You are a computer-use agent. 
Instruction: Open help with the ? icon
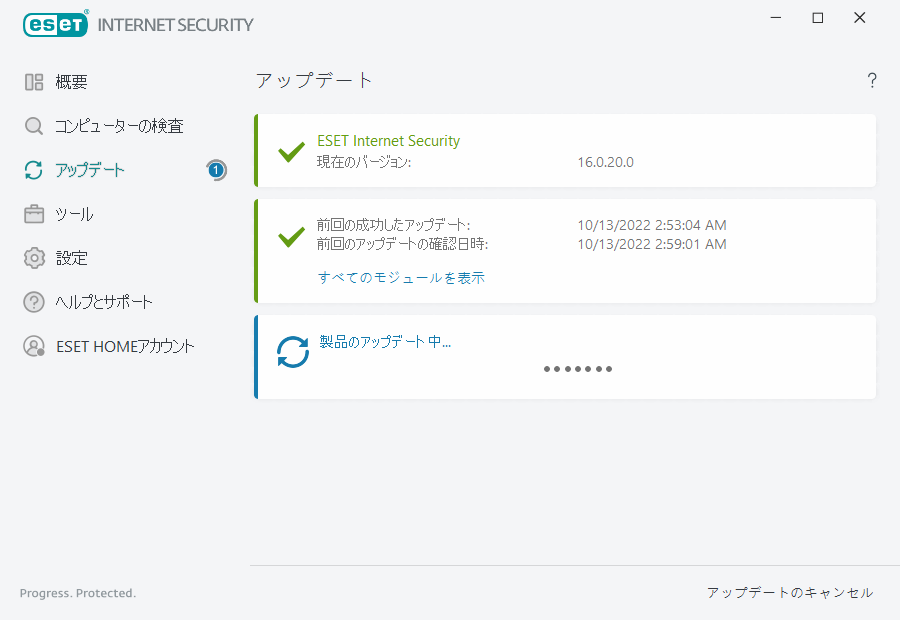click(871, 80)
